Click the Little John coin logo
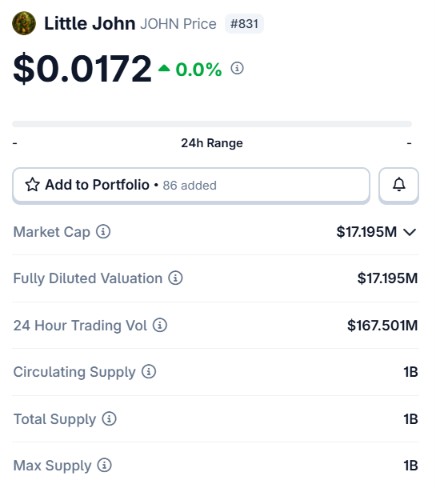Screen dimensions: 435x488 point(24,23)
